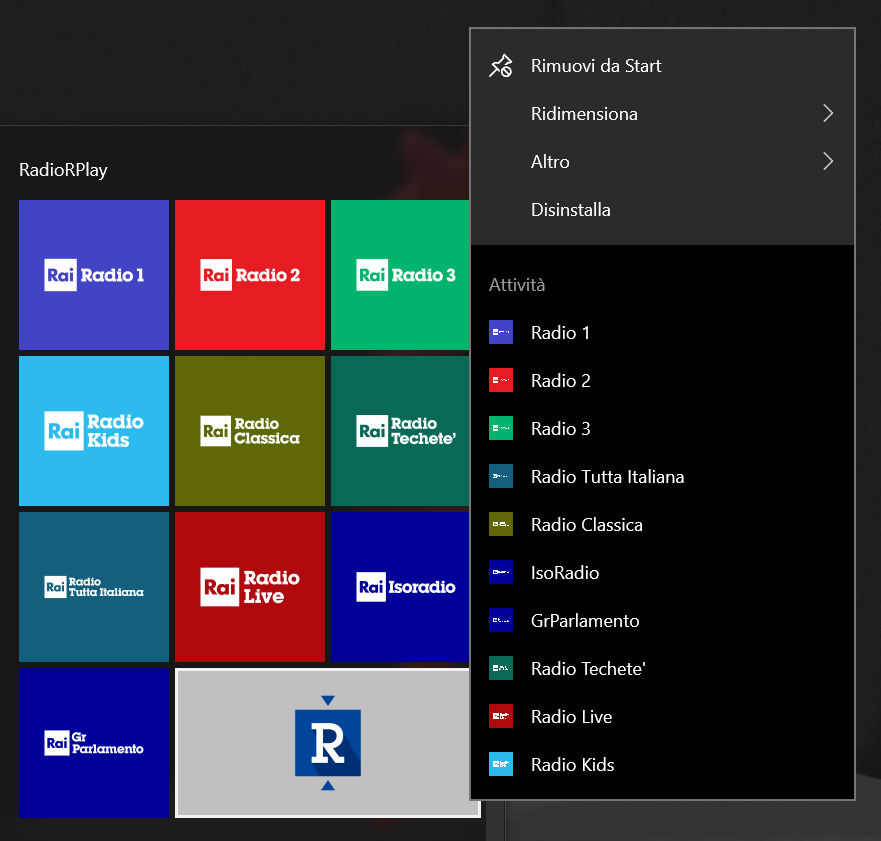Viewport: 881px width, 841px height.
Task: Choose Radio Kids in the Attività list
Action: coord(662,765)
